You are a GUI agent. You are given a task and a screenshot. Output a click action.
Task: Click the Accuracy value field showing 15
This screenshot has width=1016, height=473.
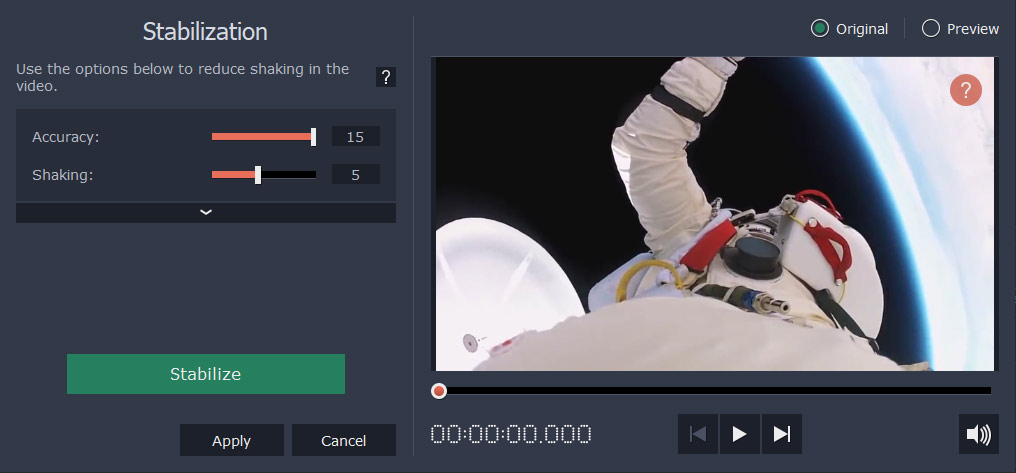point(356,137)
